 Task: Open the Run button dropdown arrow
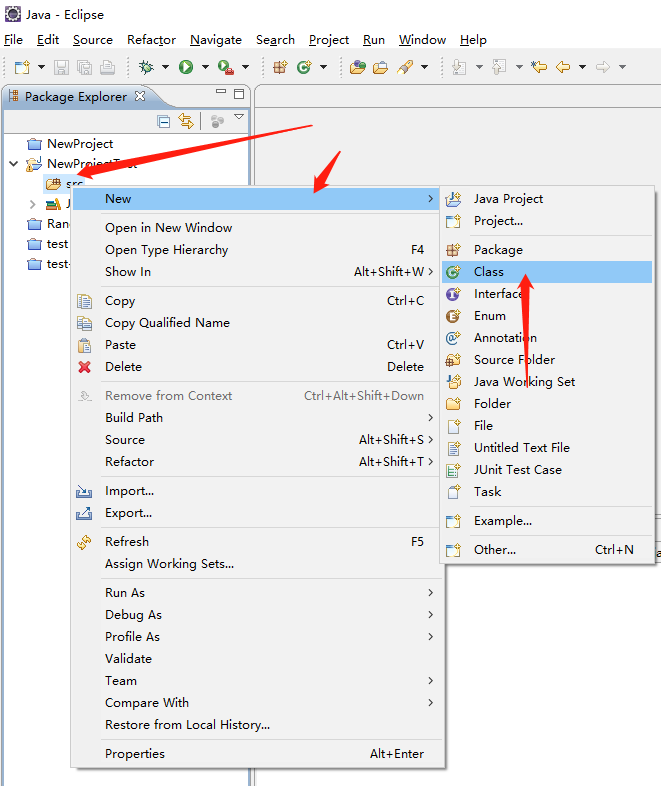pos(205,67)
